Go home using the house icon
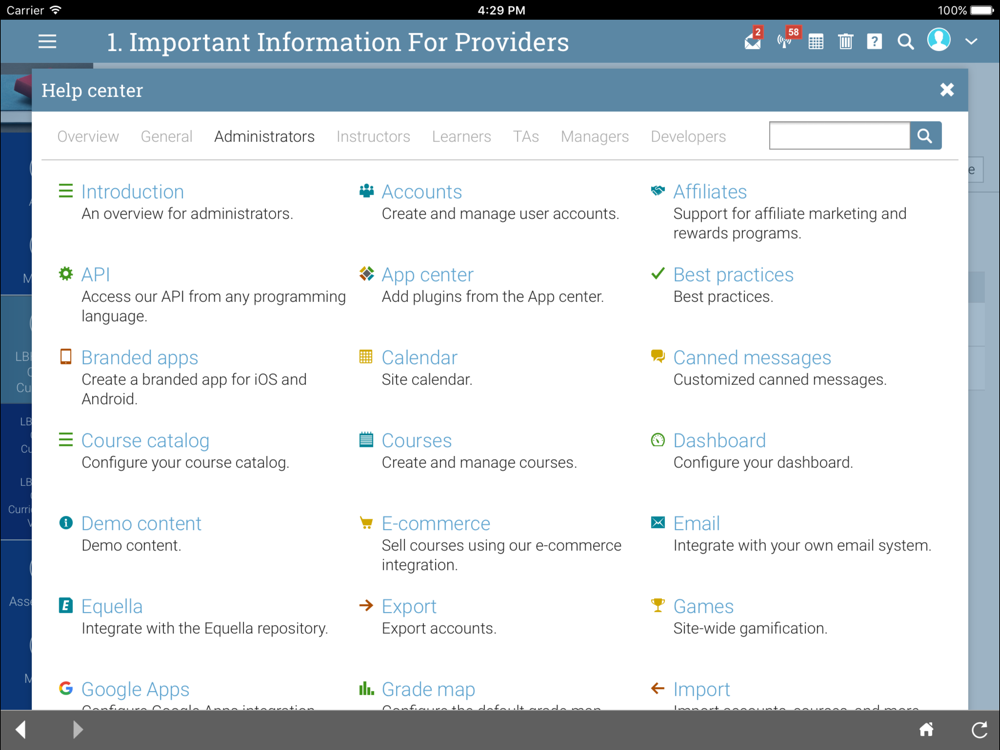This screenshot has height=750, width=1000. pyautogui.click(x=926, y=729)
